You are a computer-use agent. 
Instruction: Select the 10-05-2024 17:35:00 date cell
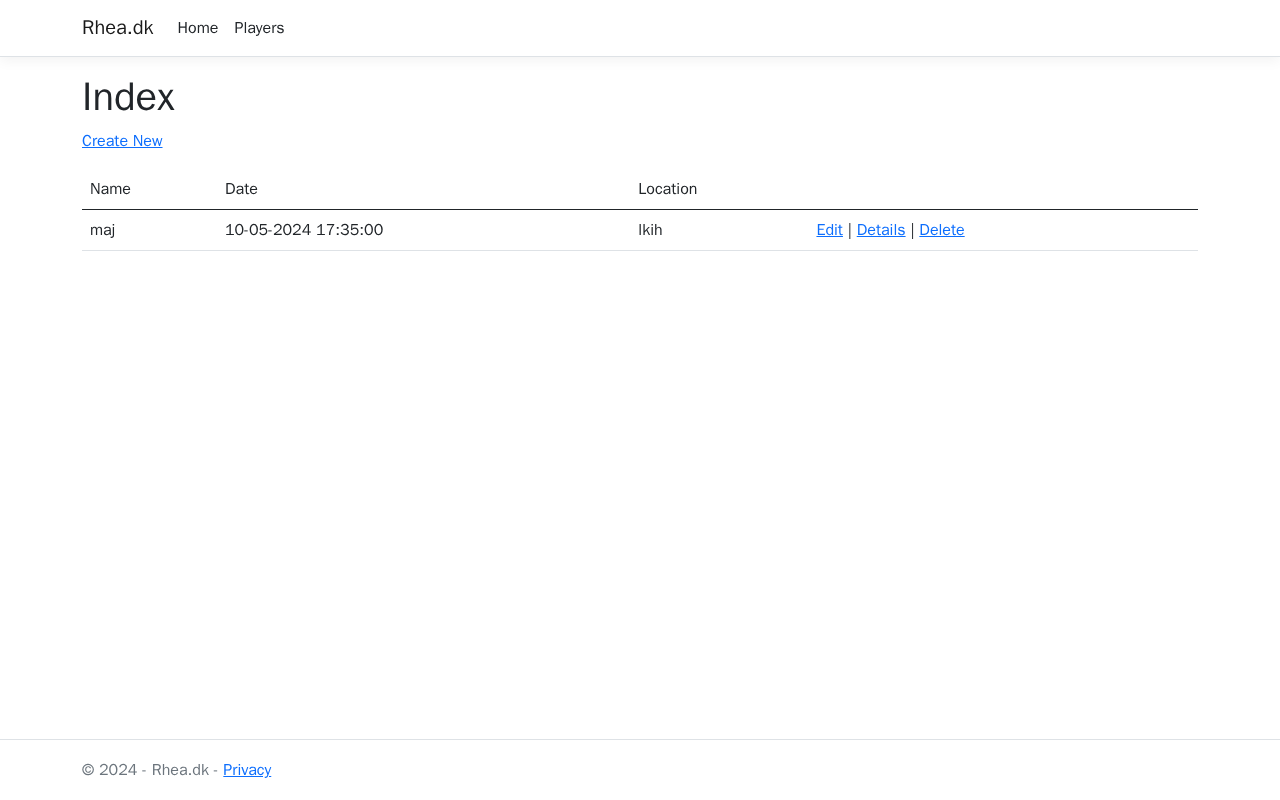pyautogui.click(x=304, y=230)
